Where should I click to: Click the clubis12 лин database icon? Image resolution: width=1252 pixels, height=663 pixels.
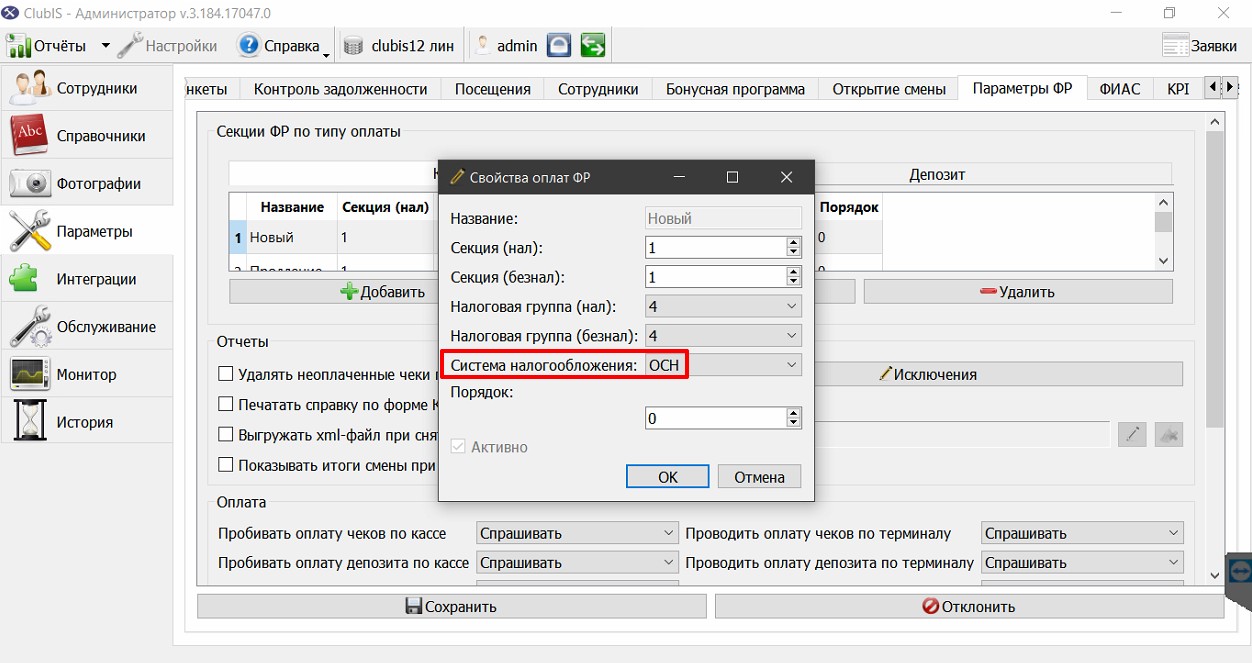point(354,46)
